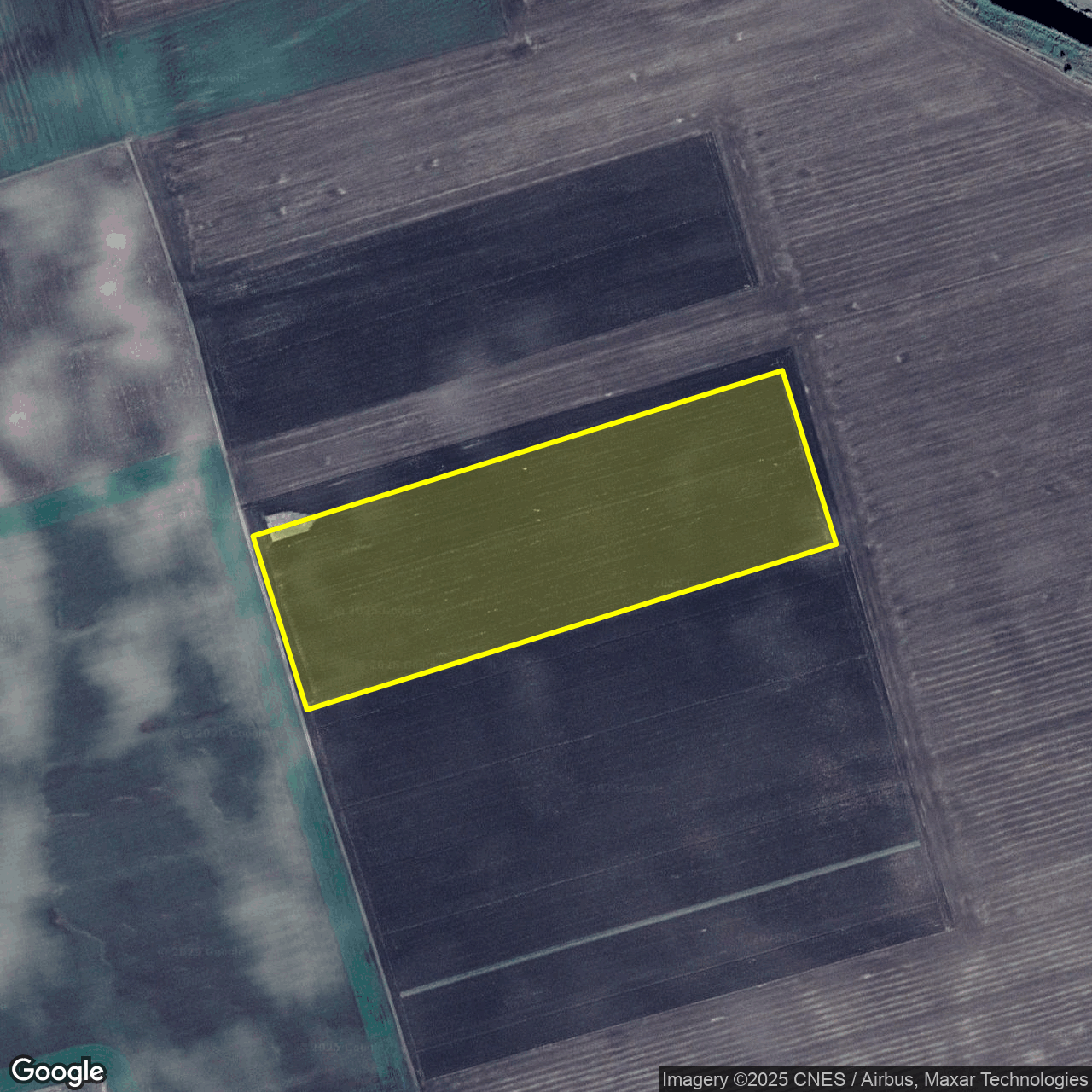Open the imagery attribution text
This screenshot has height=1092, width=1092.
[874, 1080]
